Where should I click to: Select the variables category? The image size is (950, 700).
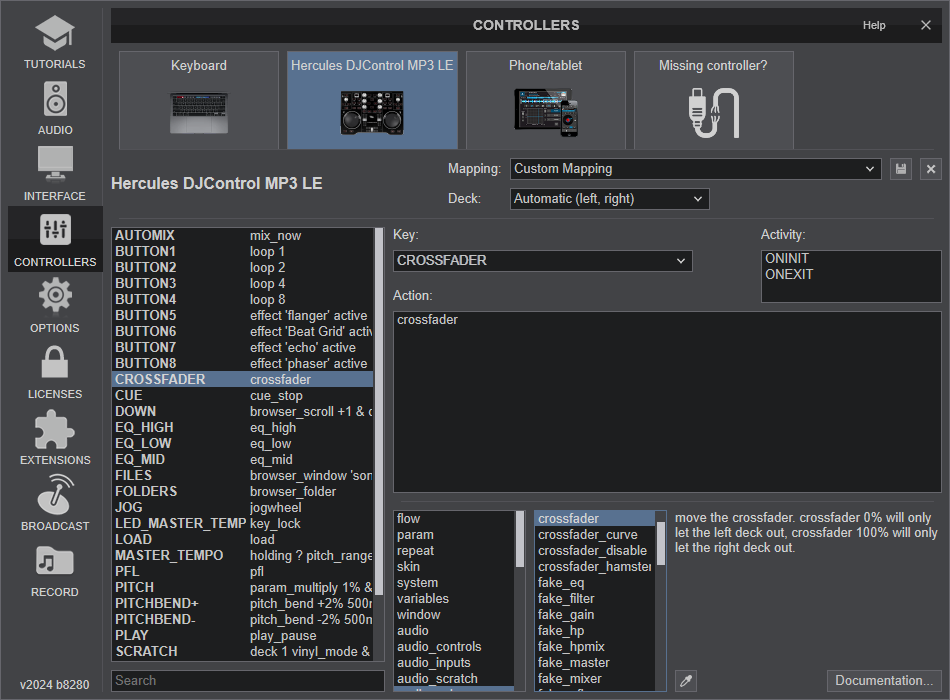[454, 599]
